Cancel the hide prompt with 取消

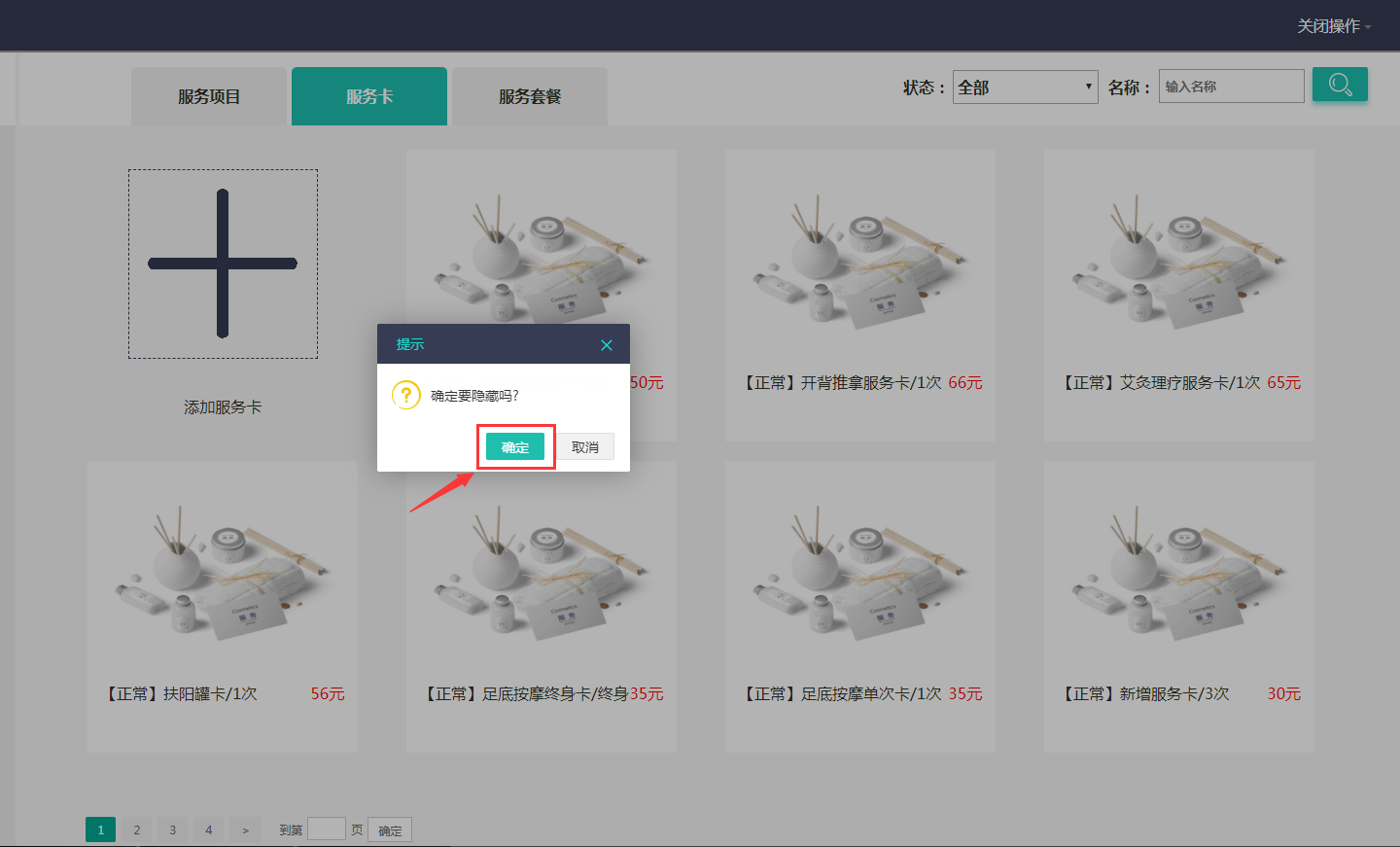click(585, 447)
